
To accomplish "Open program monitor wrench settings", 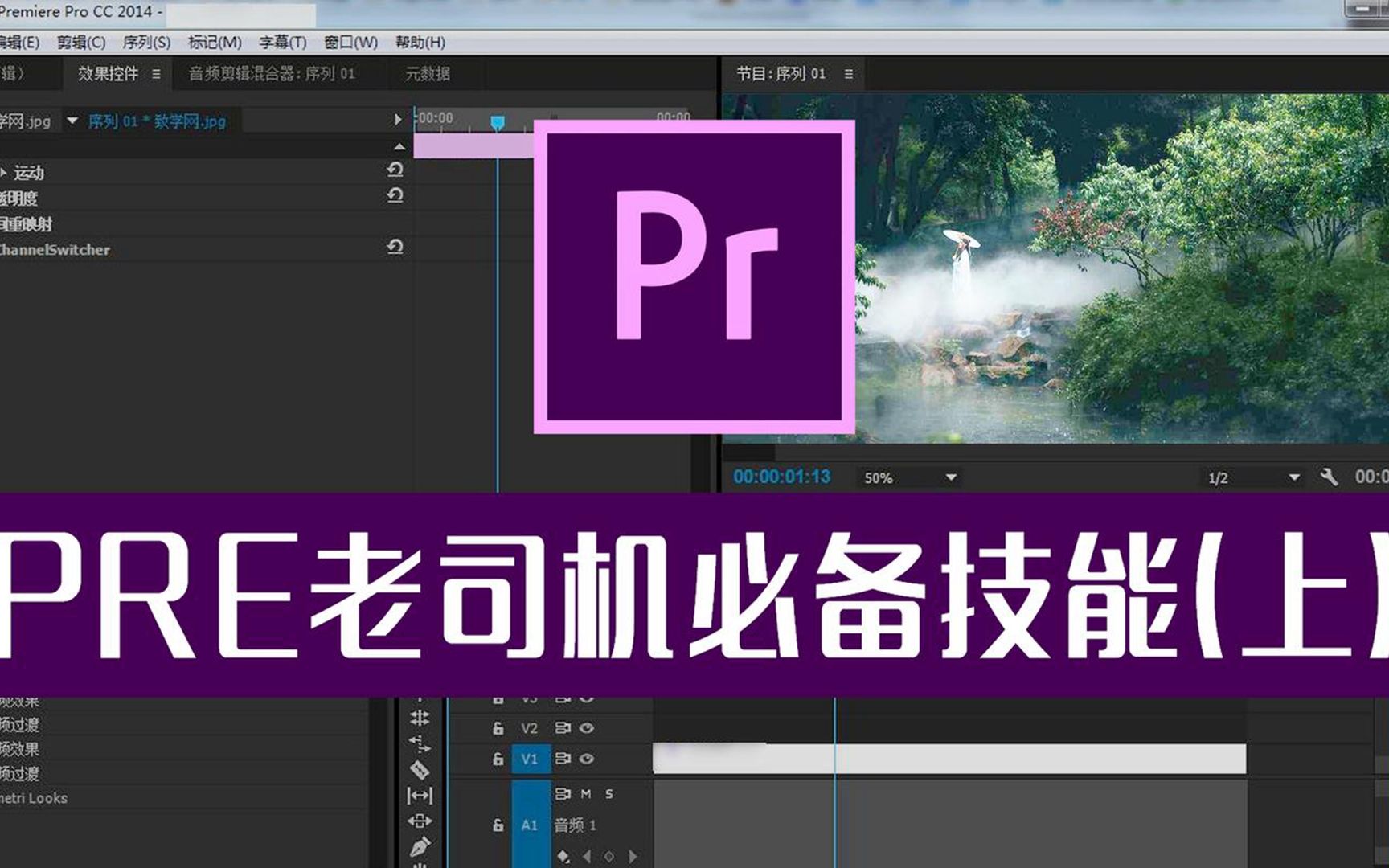I will (x=1329, y=477).
